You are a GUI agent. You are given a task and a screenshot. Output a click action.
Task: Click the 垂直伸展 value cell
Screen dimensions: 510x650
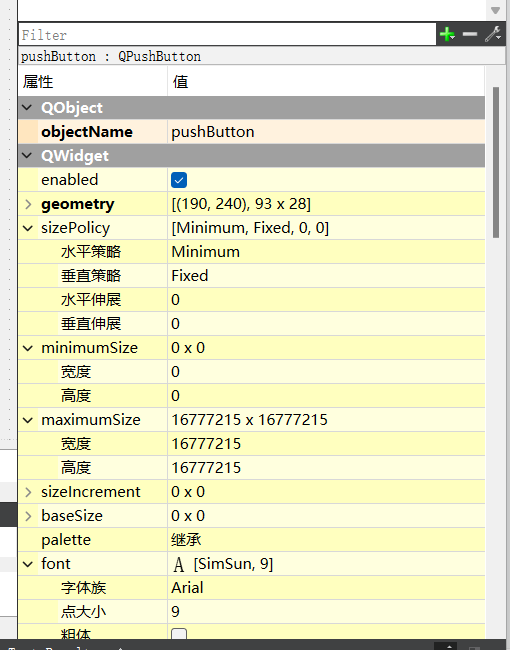pos(326,324)
